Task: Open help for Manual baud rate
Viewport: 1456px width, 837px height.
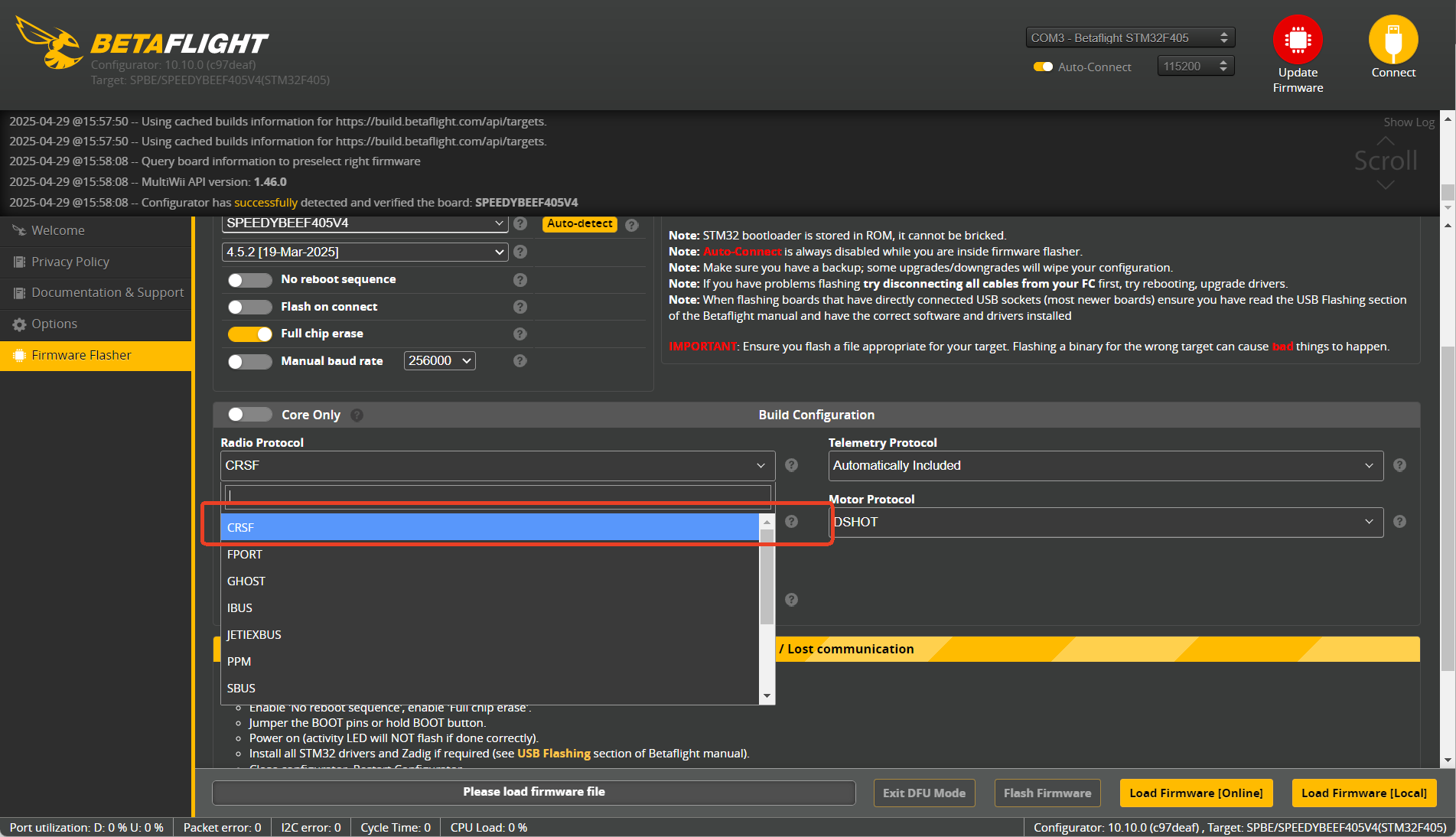Action: 520,360
